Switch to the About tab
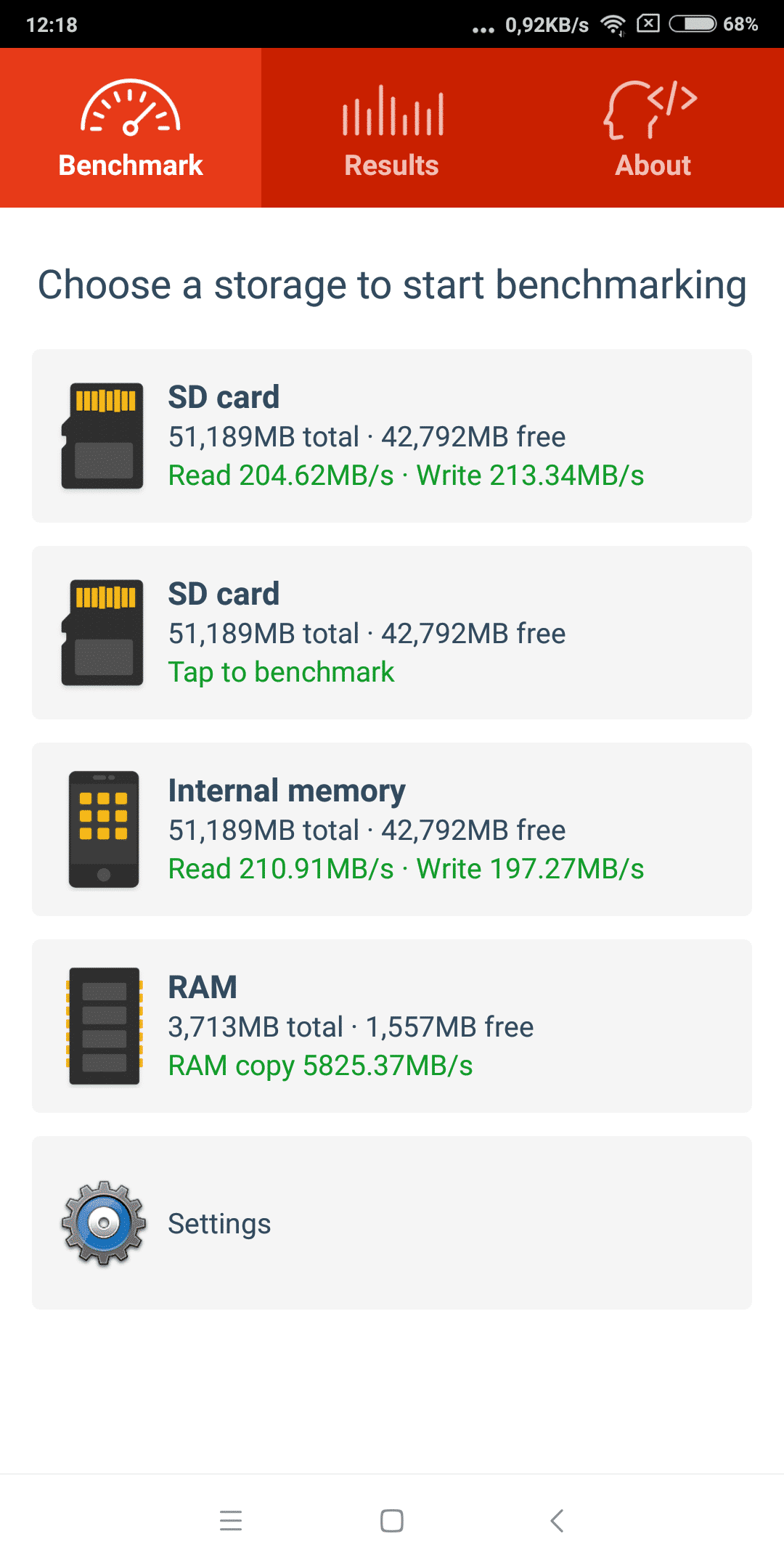This screenshot has height=1568, width=784. coord(653,128)
